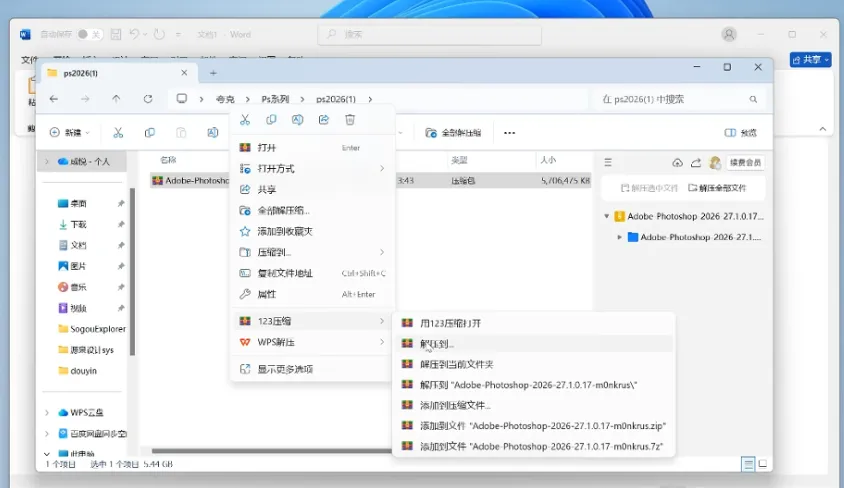The width and height of the screenshot is (844, 488).
Task: Click the search box in ps2026(1)
Action: [x=680, y=100]
